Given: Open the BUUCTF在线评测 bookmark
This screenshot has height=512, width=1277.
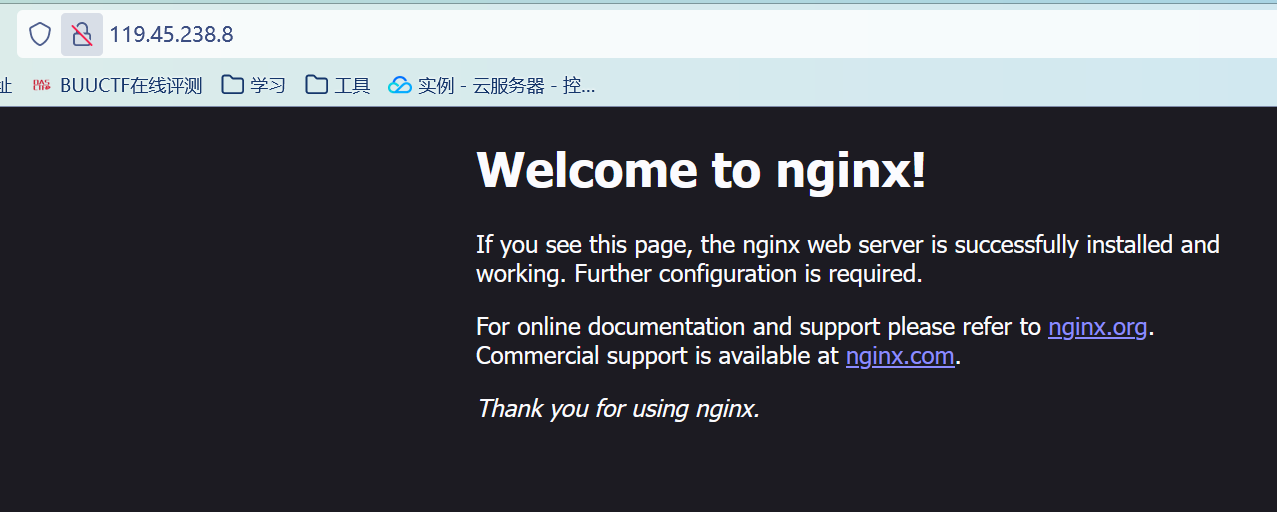Looking at the screenshot, I should [x=117, y=86].
